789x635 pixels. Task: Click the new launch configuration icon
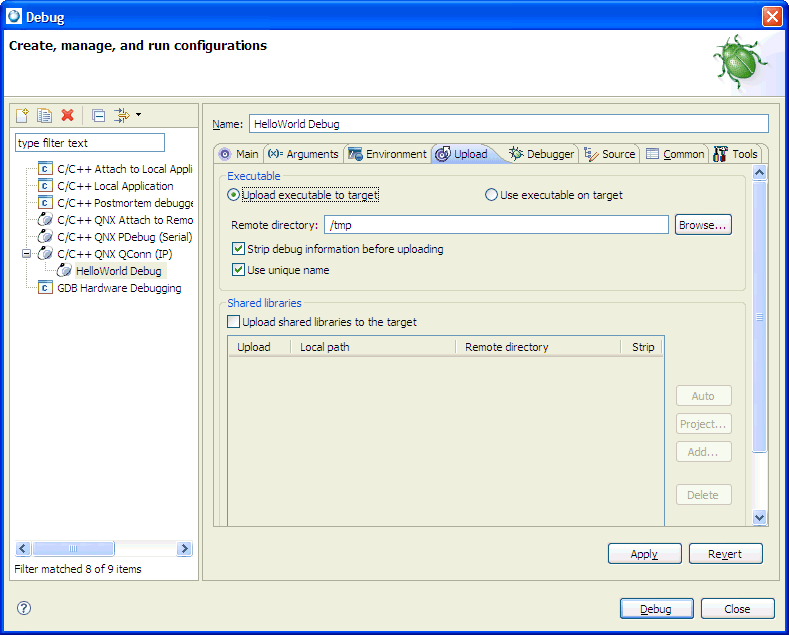coord(23,116)
